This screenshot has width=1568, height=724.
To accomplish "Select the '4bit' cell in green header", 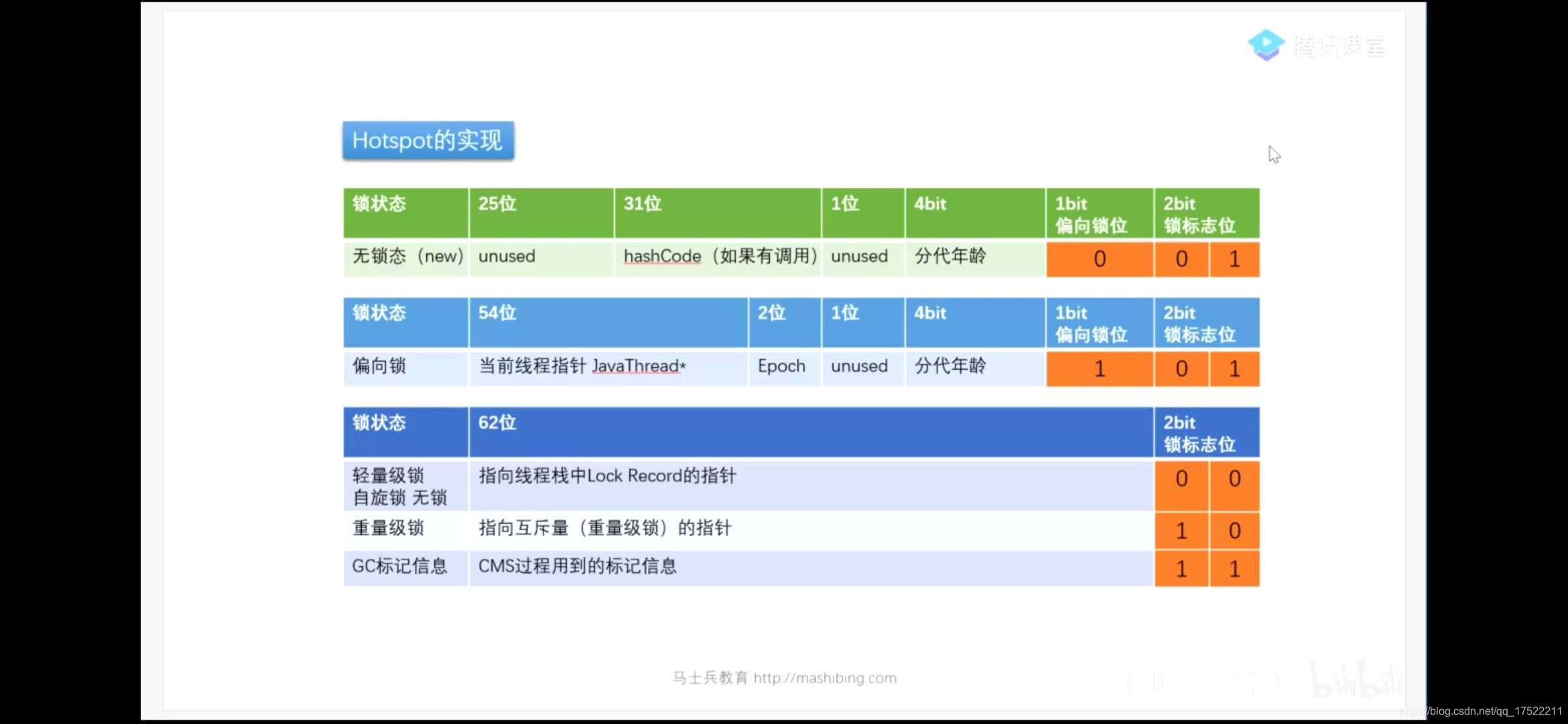I will coord(975,213).
